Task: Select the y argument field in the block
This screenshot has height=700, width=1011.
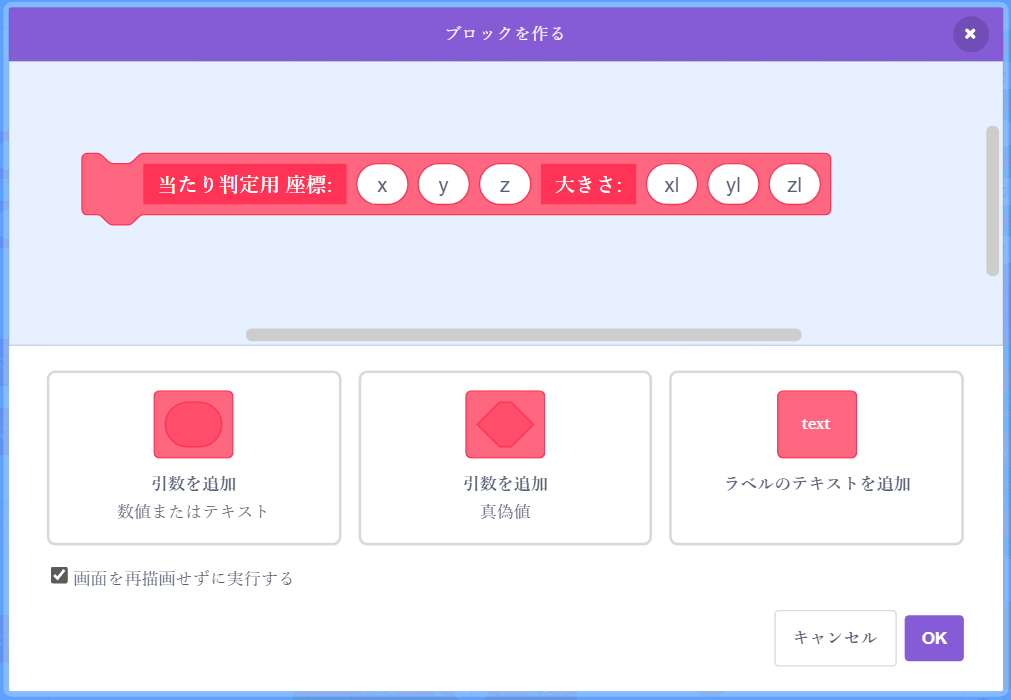Action: 443,185
